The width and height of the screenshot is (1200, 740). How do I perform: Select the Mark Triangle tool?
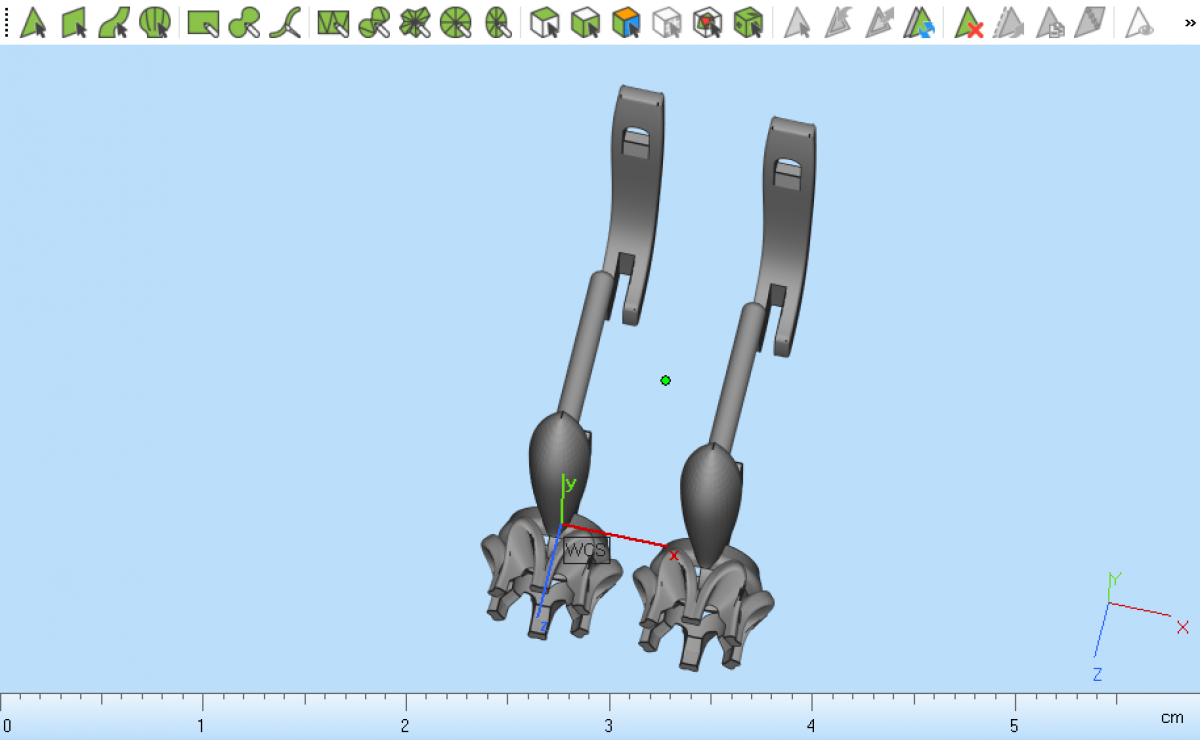pyautogui.click(x=34, y=22)
